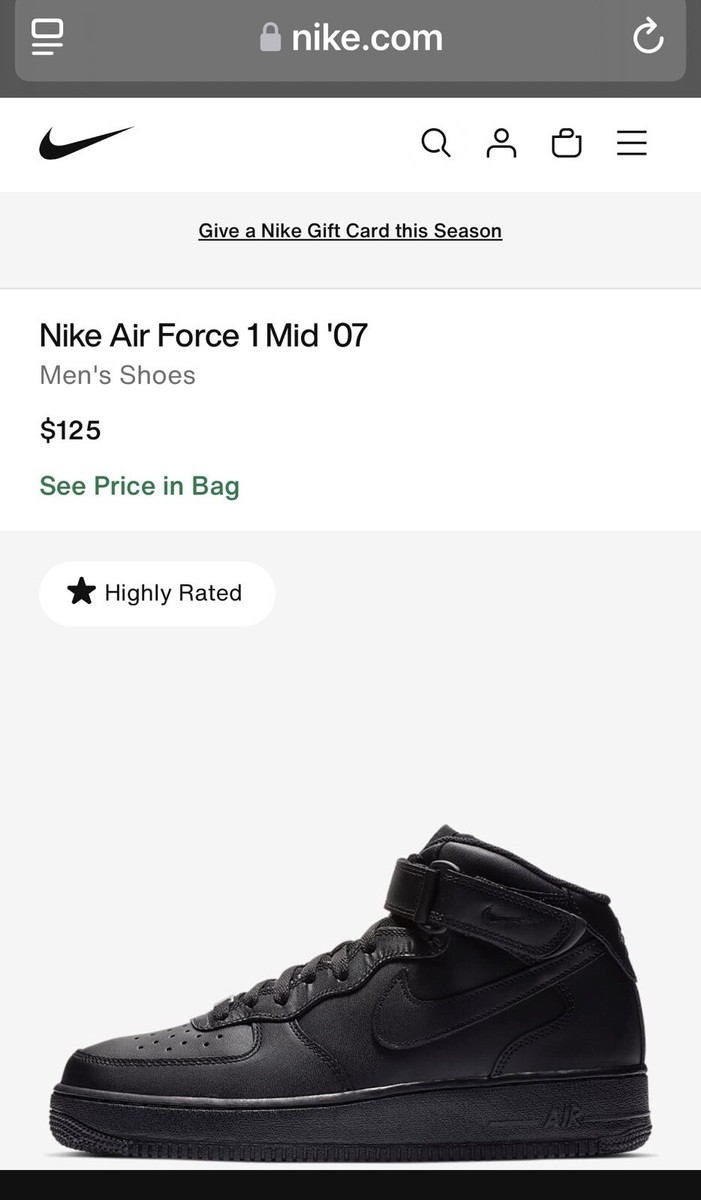Tap the page reload icon
Screen dimensions: 701x1200
point(649,38)
